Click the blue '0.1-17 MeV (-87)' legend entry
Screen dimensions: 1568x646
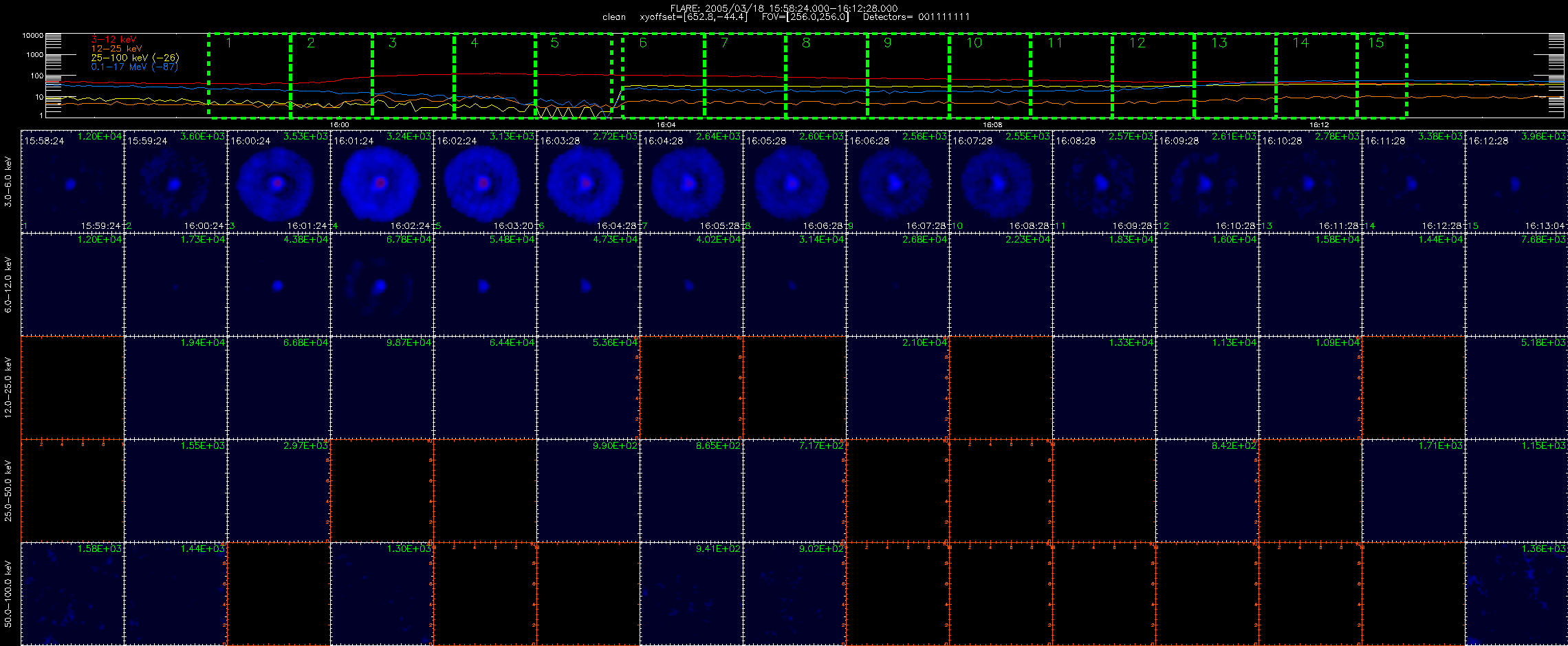pyautogui.click(x=135, y=67)
